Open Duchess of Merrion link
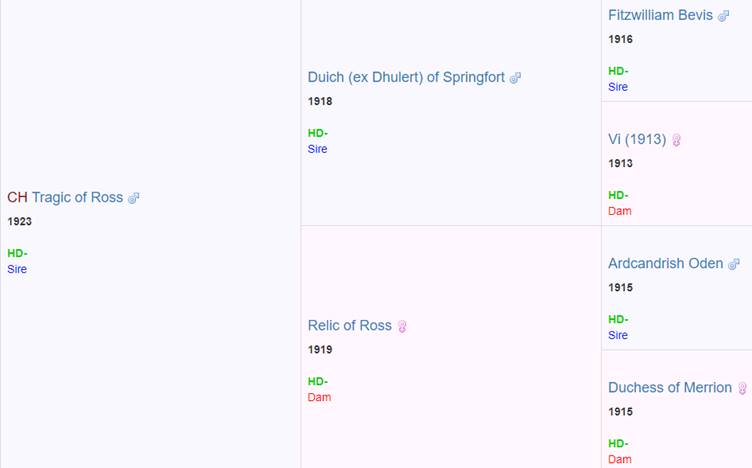The height and width of the screenshot is (468, 752). pos(670,387)
